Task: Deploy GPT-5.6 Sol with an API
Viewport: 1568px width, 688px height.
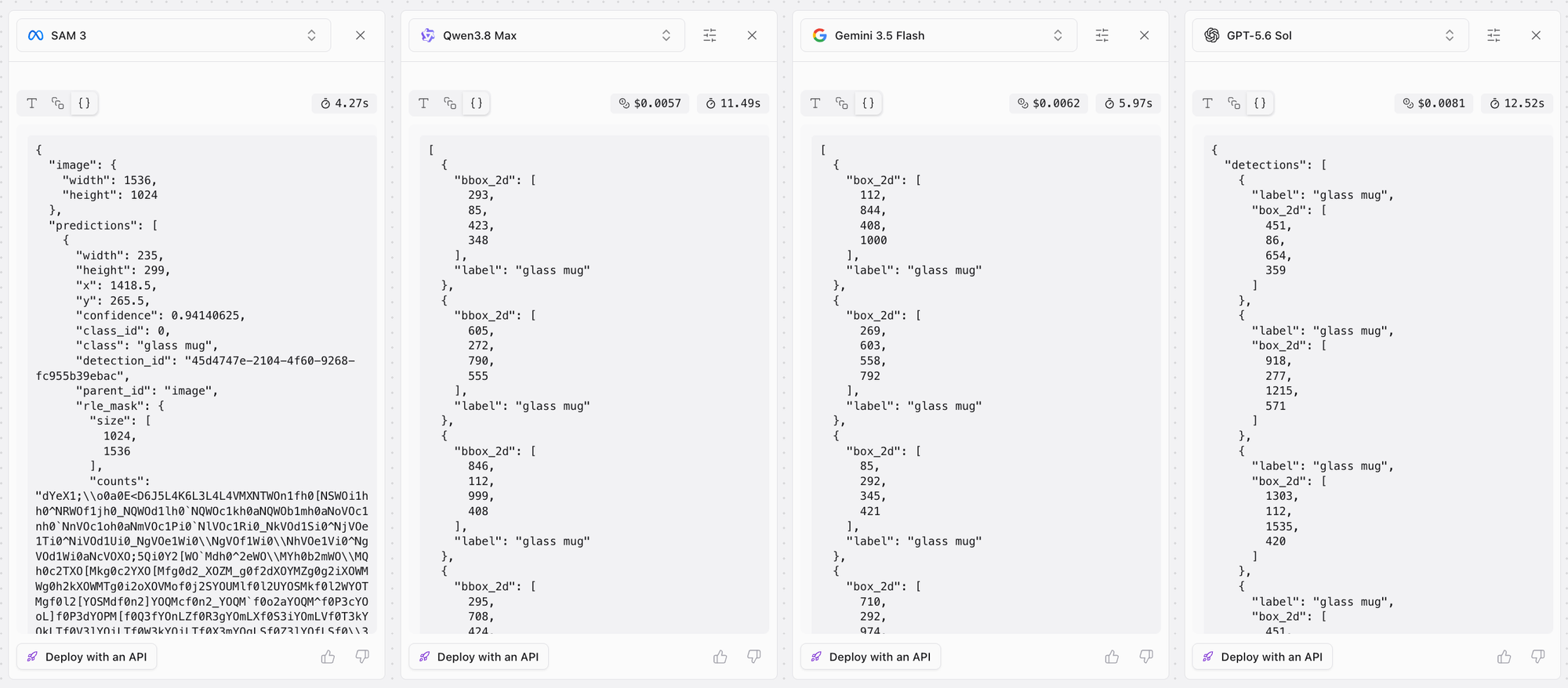Action: pos(1262,657)
